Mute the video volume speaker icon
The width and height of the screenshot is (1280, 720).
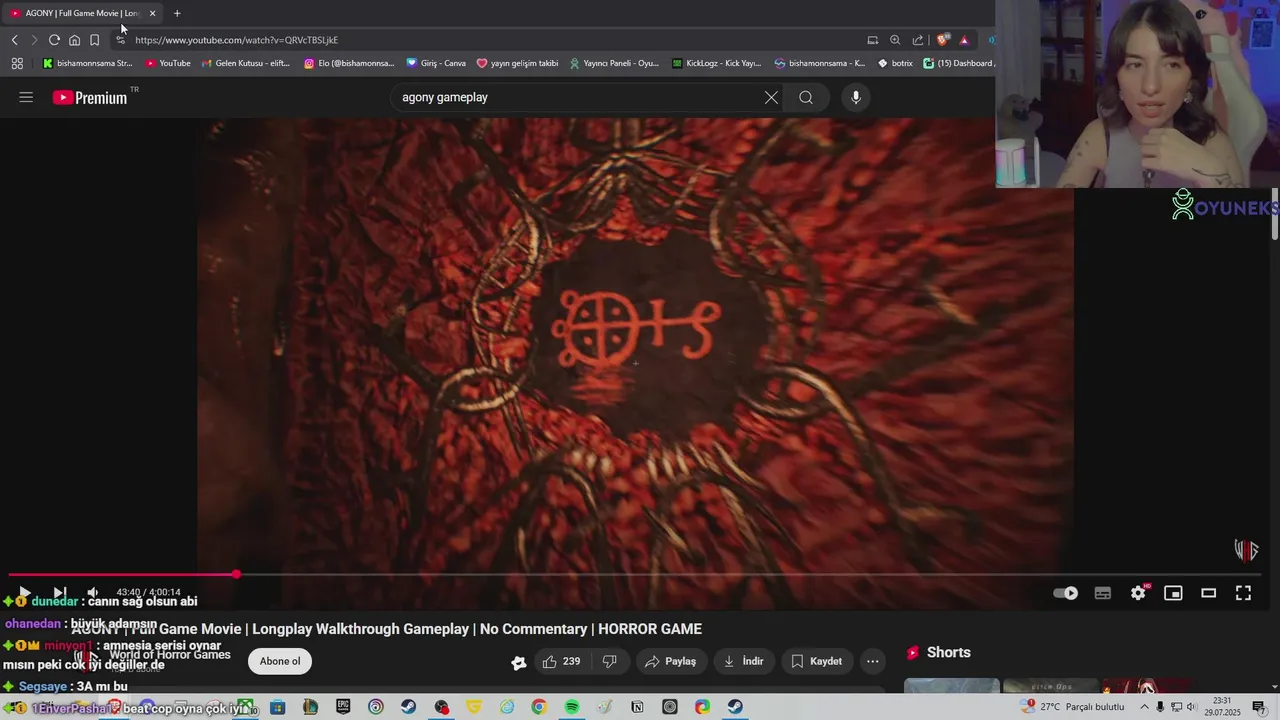point(93,593)
